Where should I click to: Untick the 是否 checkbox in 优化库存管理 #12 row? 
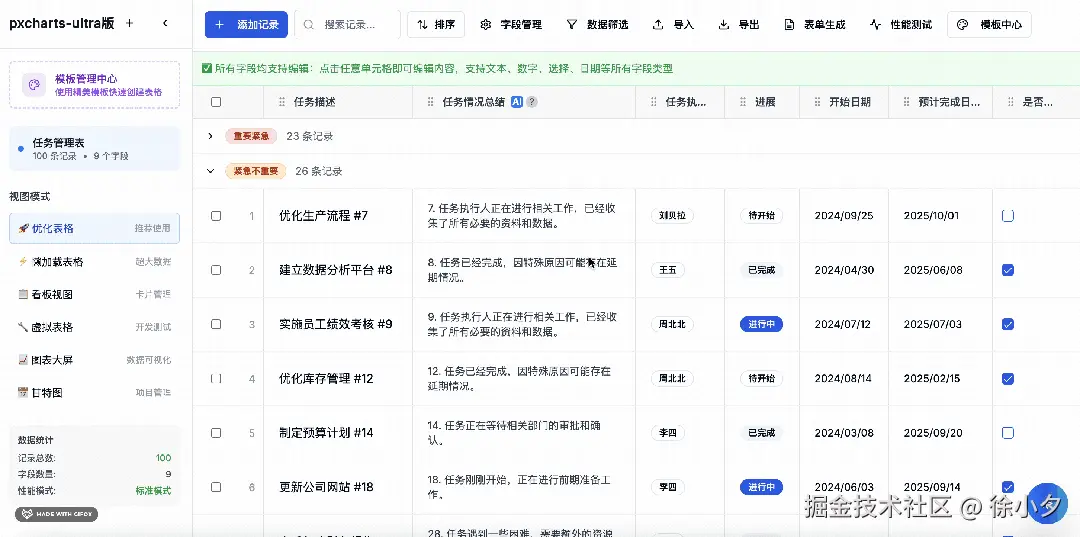[x=1007, y=378]
